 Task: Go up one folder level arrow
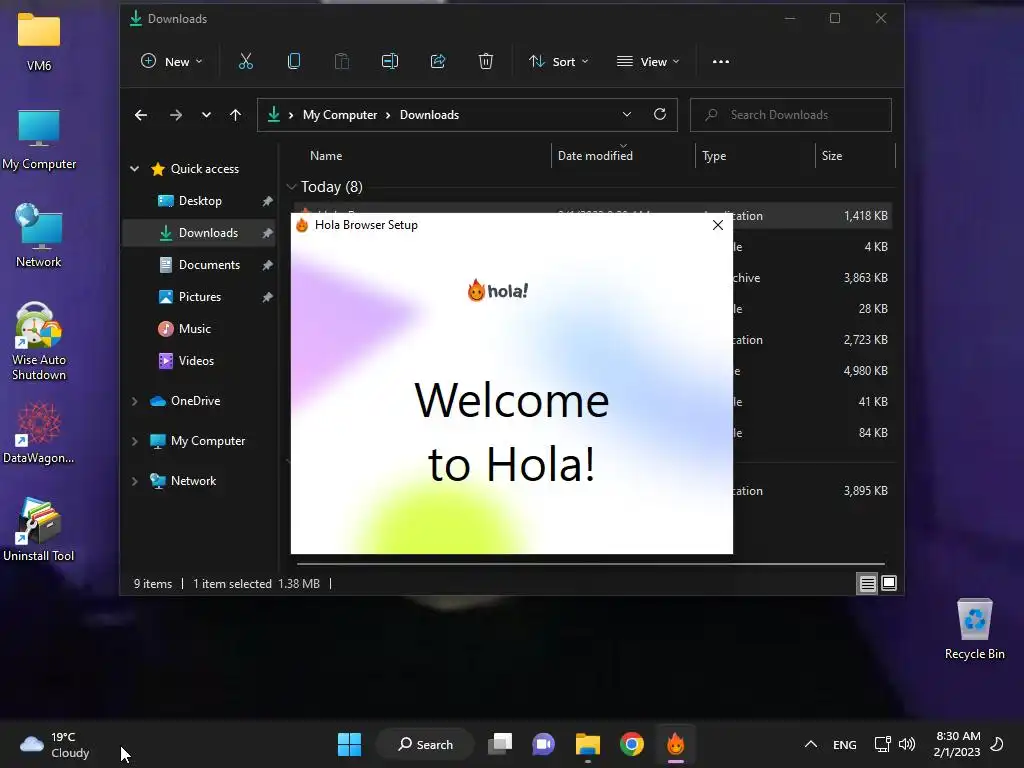click(236, 115)
